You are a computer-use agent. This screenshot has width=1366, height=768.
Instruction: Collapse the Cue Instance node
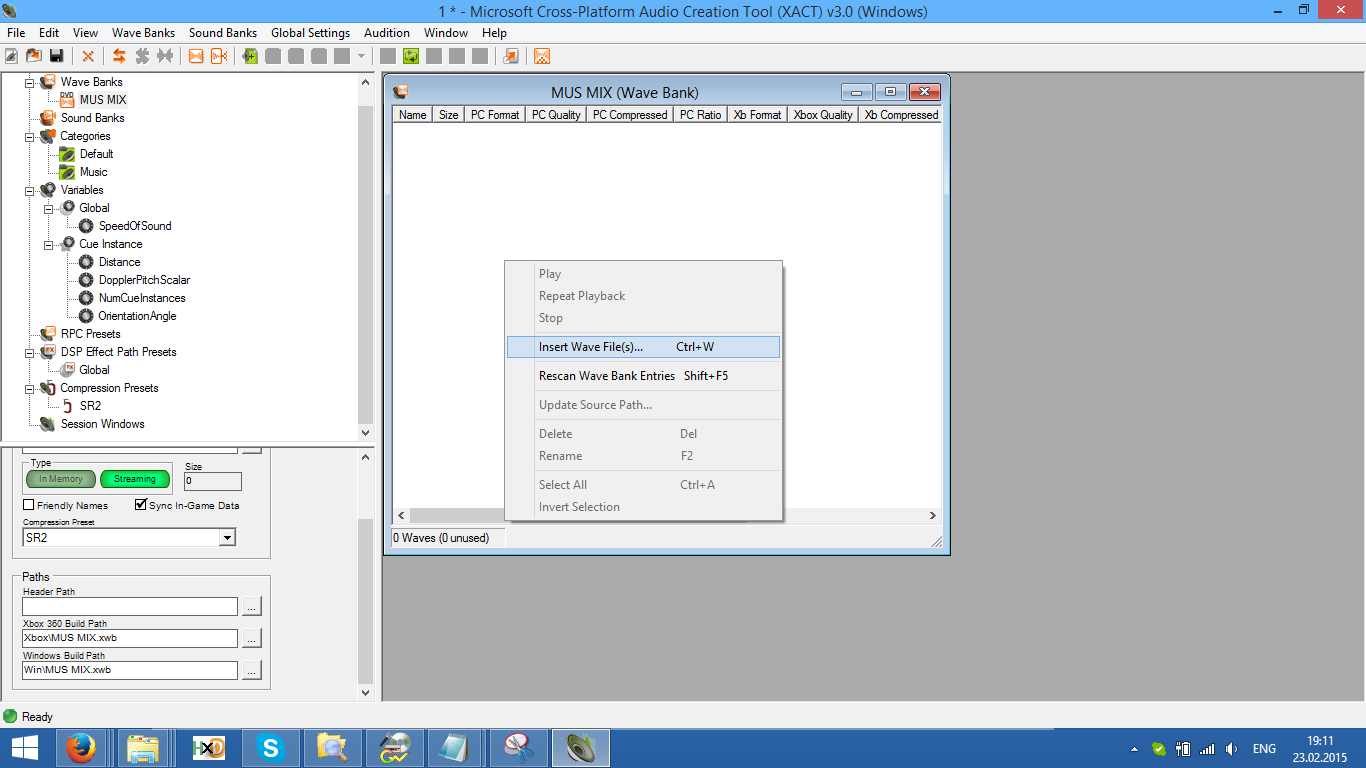click(x=49, y=244)
